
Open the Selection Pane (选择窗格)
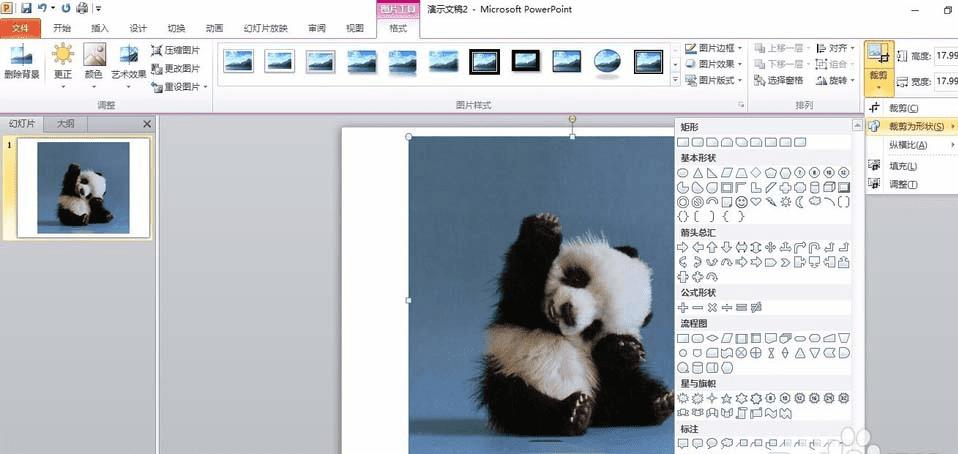(784, 80)
